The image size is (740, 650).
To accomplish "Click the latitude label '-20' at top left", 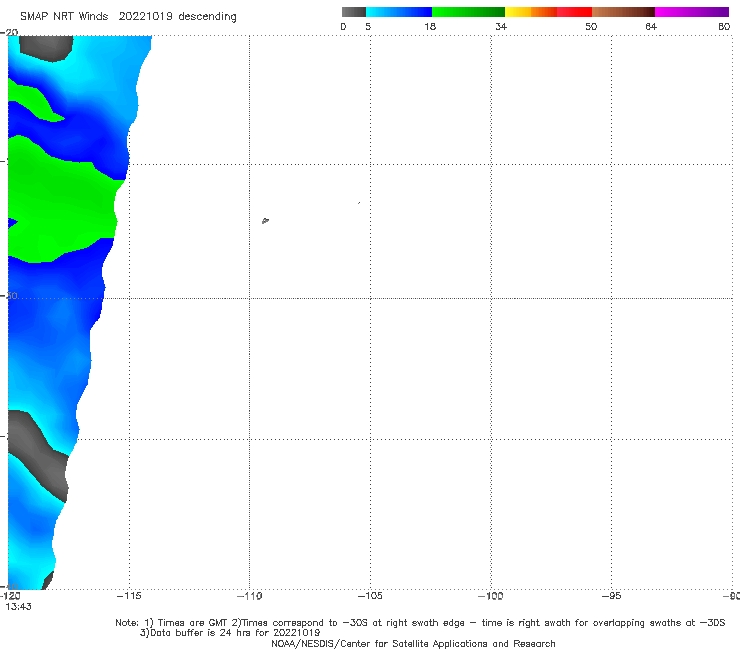I will (9, 32).
